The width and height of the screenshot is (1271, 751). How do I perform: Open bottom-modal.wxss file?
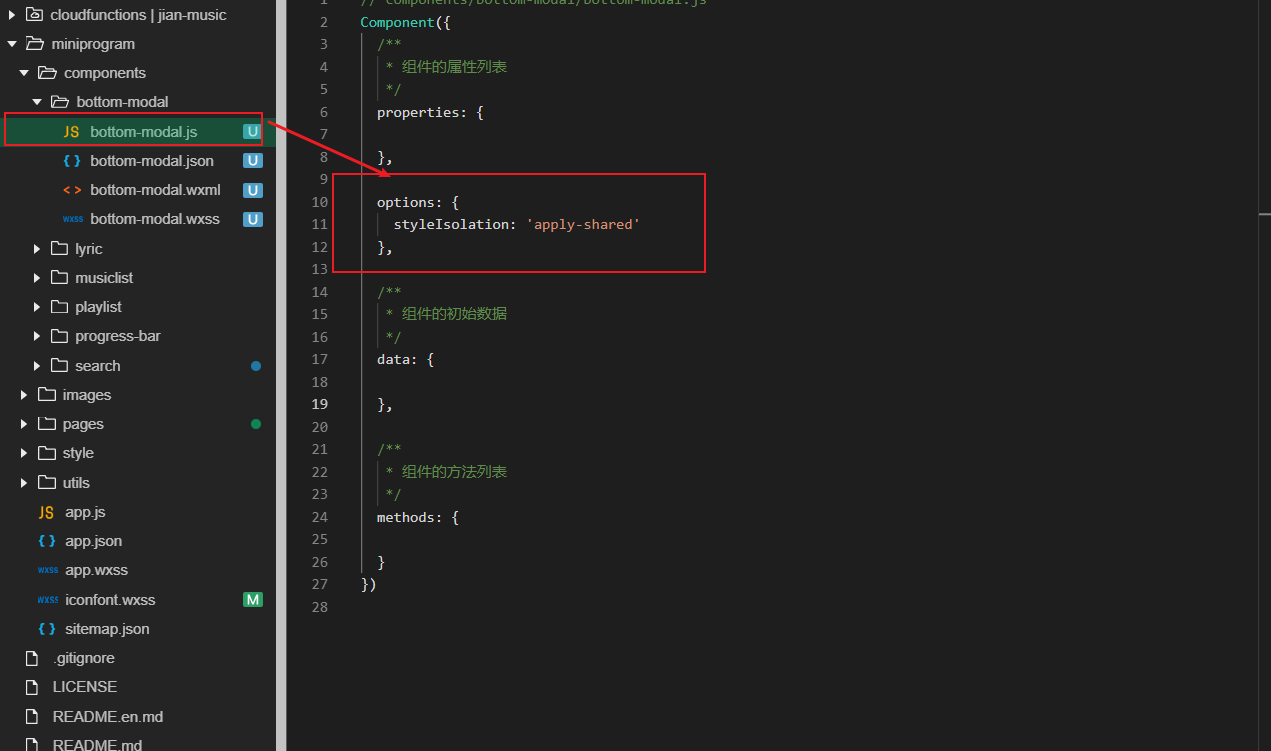click(154, 219)
